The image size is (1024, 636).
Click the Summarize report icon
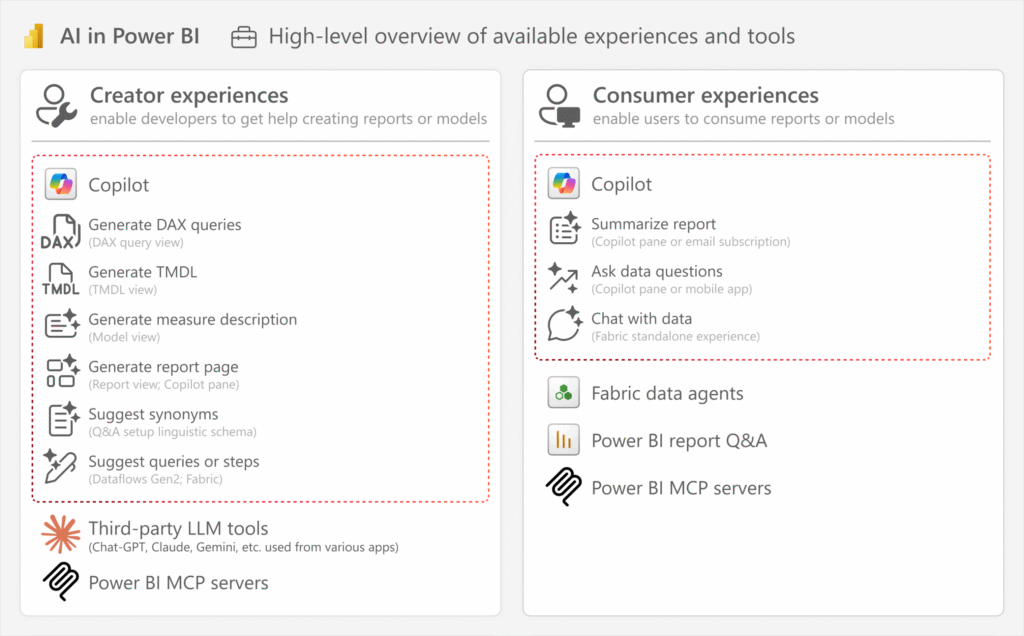[x=563, y=230]
